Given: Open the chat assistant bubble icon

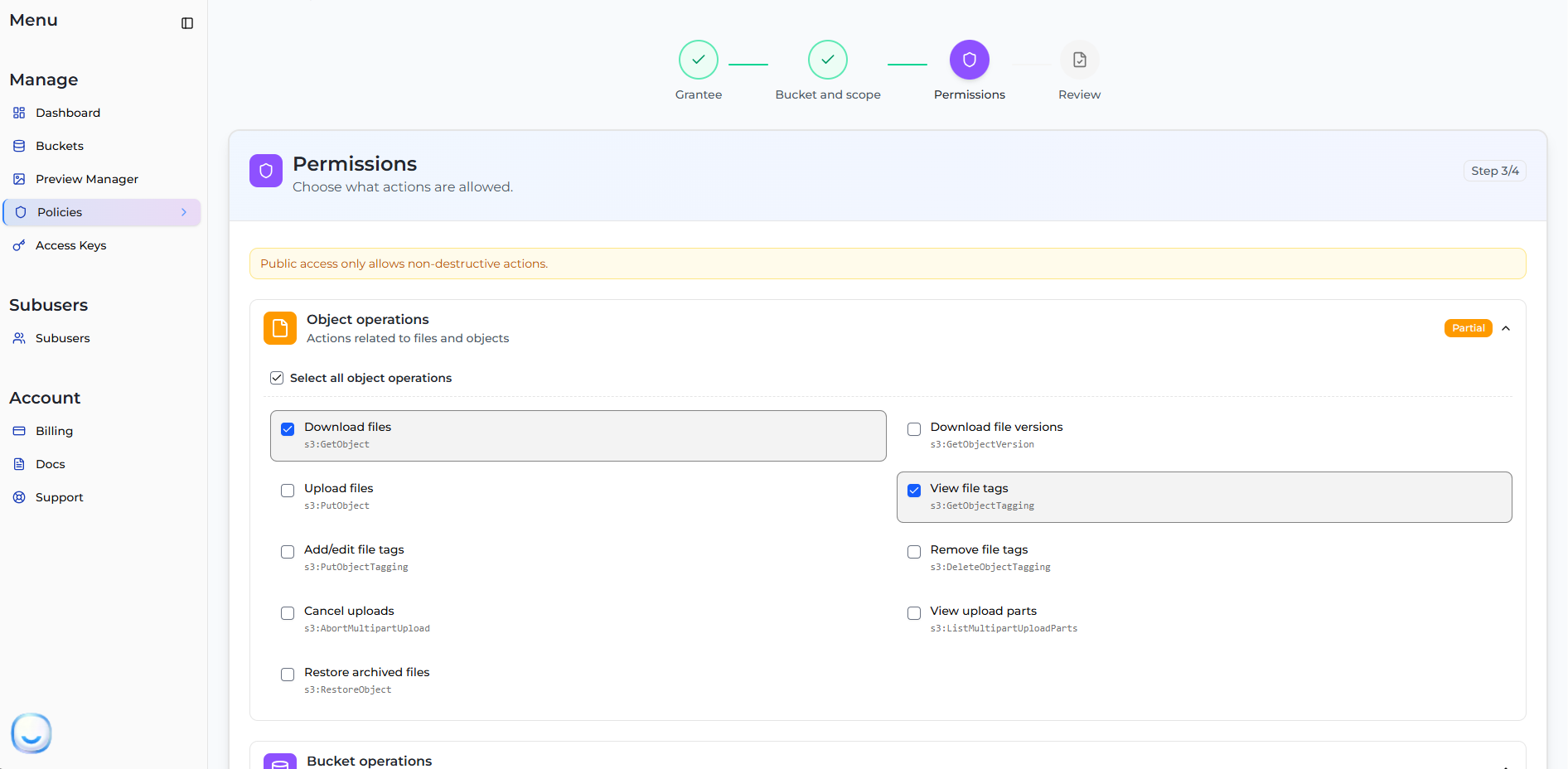Looking at the screenshot, I should tap(31, 733).
